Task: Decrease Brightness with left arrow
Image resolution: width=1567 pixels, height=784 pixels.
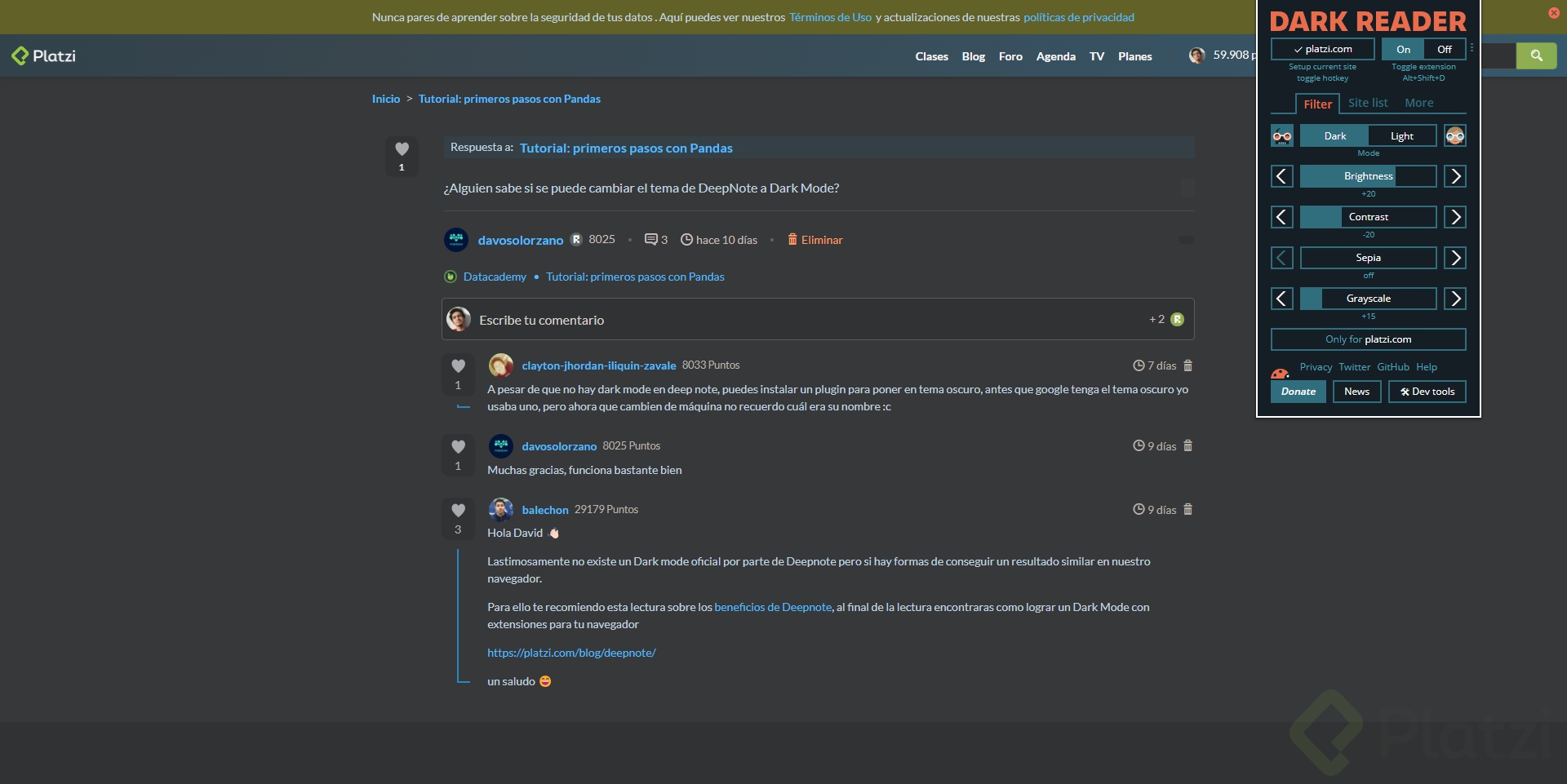Action: (1282, 176)
